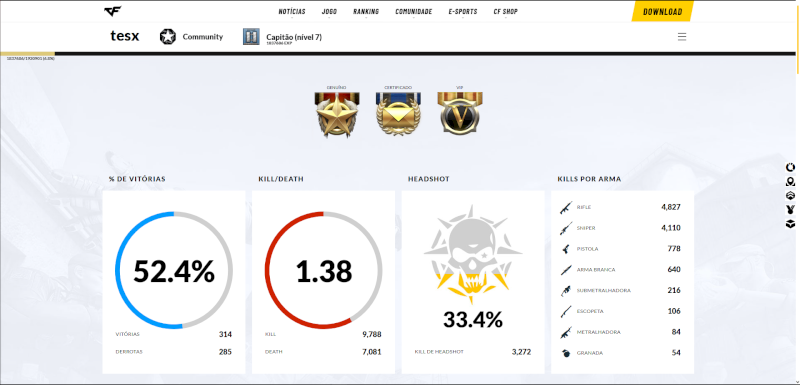Jump to maps via location pin sidebar icon
The image size is (800, 385).
pyautogui.click(x=790, y=182)
